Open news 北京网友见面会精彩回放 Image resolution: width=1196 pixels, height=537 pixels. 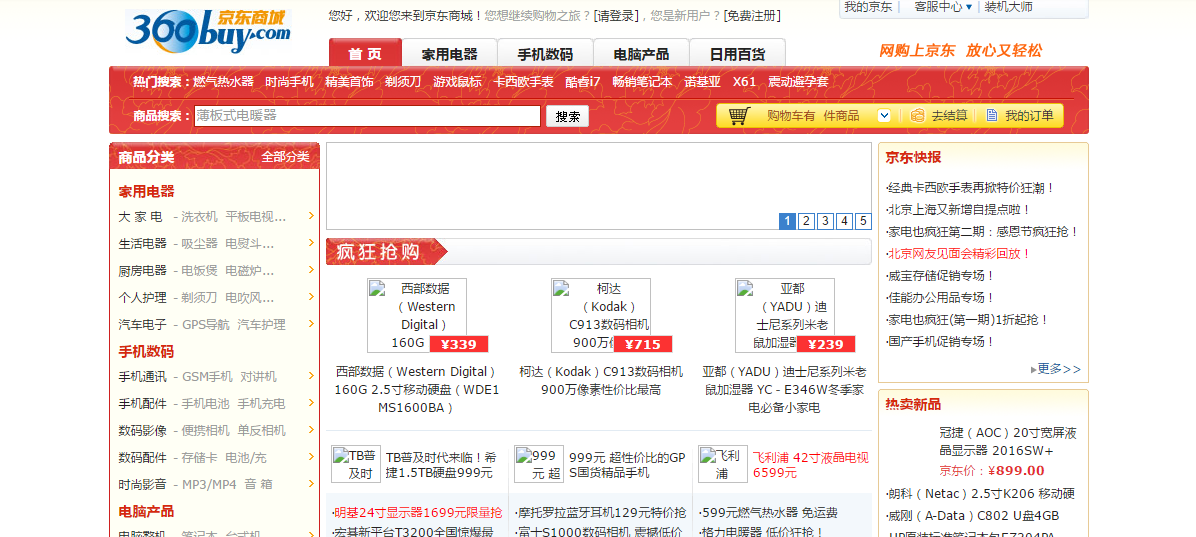(959, 253)
